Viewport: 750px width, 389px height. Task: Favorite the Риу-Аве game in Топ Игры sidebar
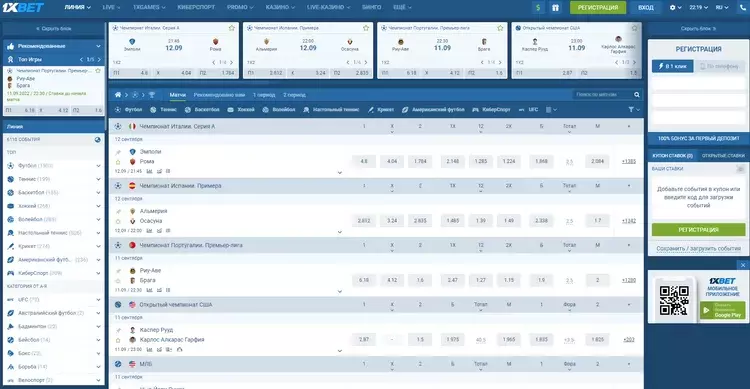[x=98, y=71]
